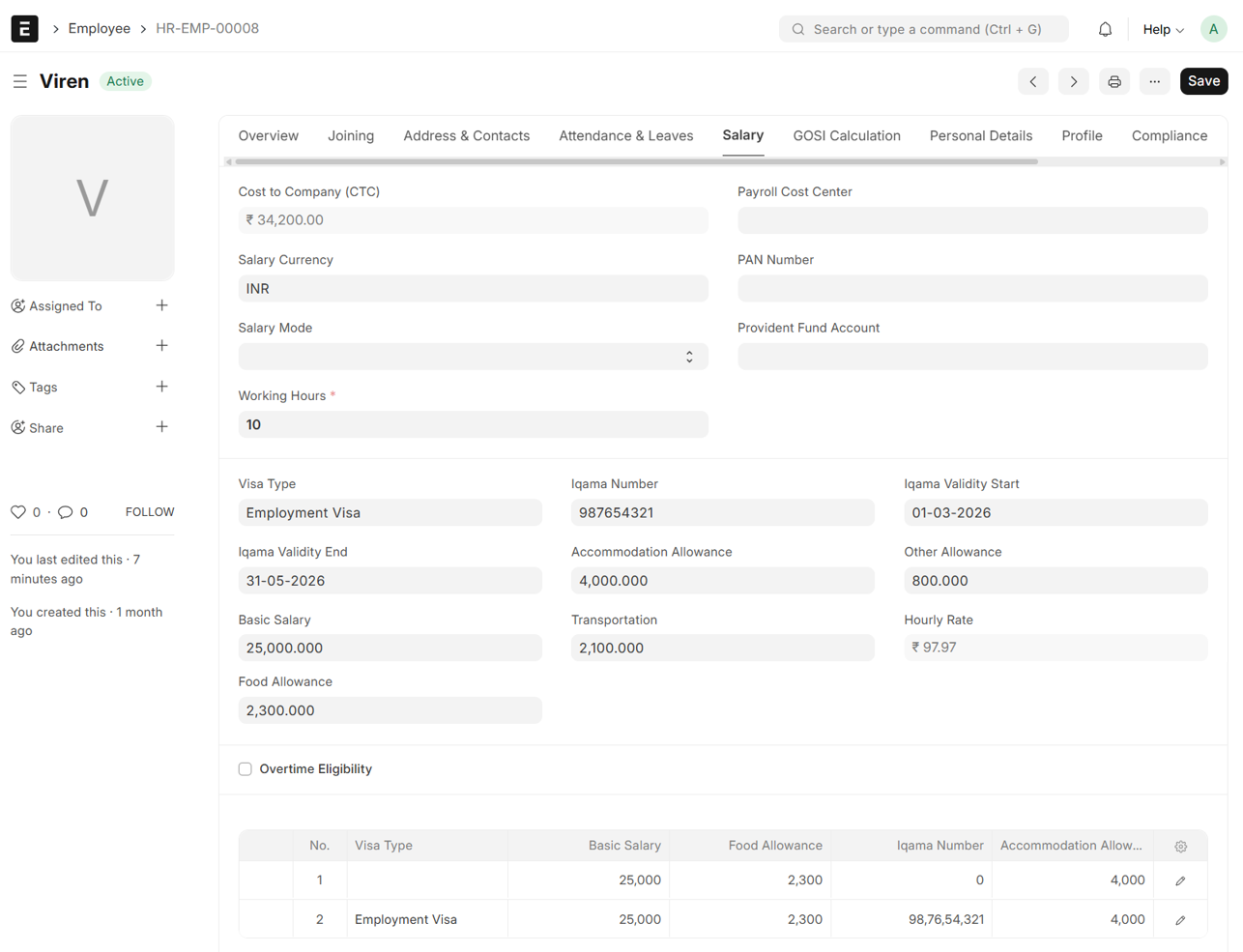
Task: Toggle sidebar with hamburger icon
Action: point(19,81)
